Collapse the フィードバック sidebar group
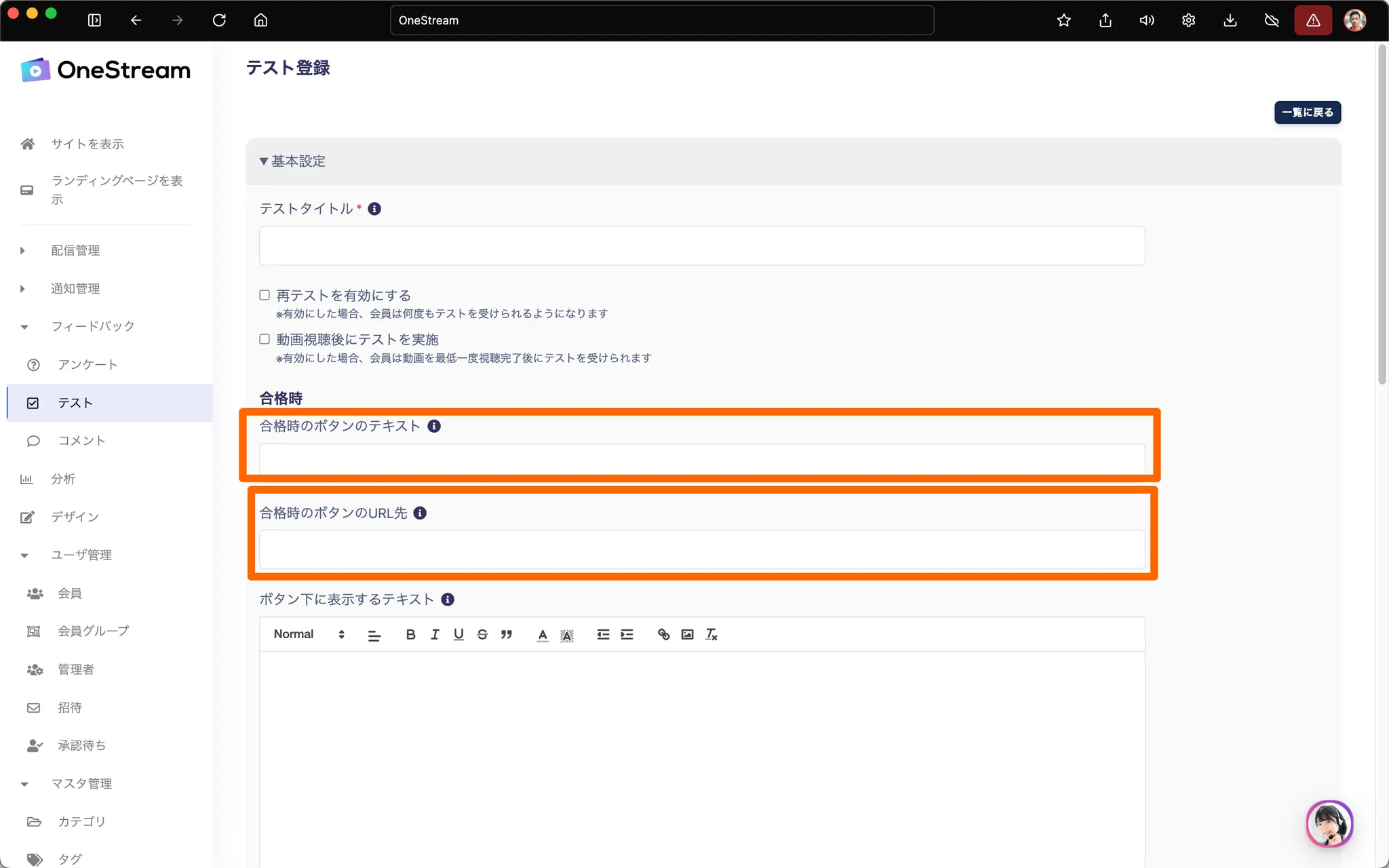Image resolution: width=1389 pixels, height=868 pixels. point(93,326)
